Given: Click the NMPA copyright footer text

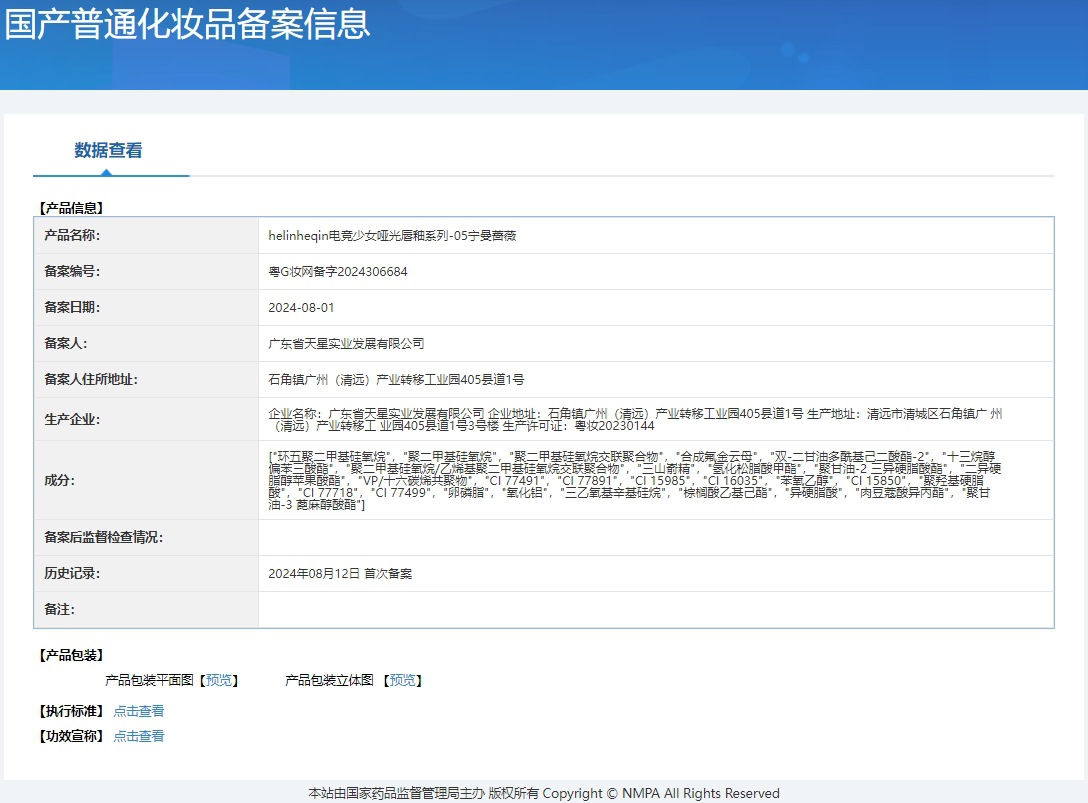Looking at the screenshot, I should [x=544, y=793].
